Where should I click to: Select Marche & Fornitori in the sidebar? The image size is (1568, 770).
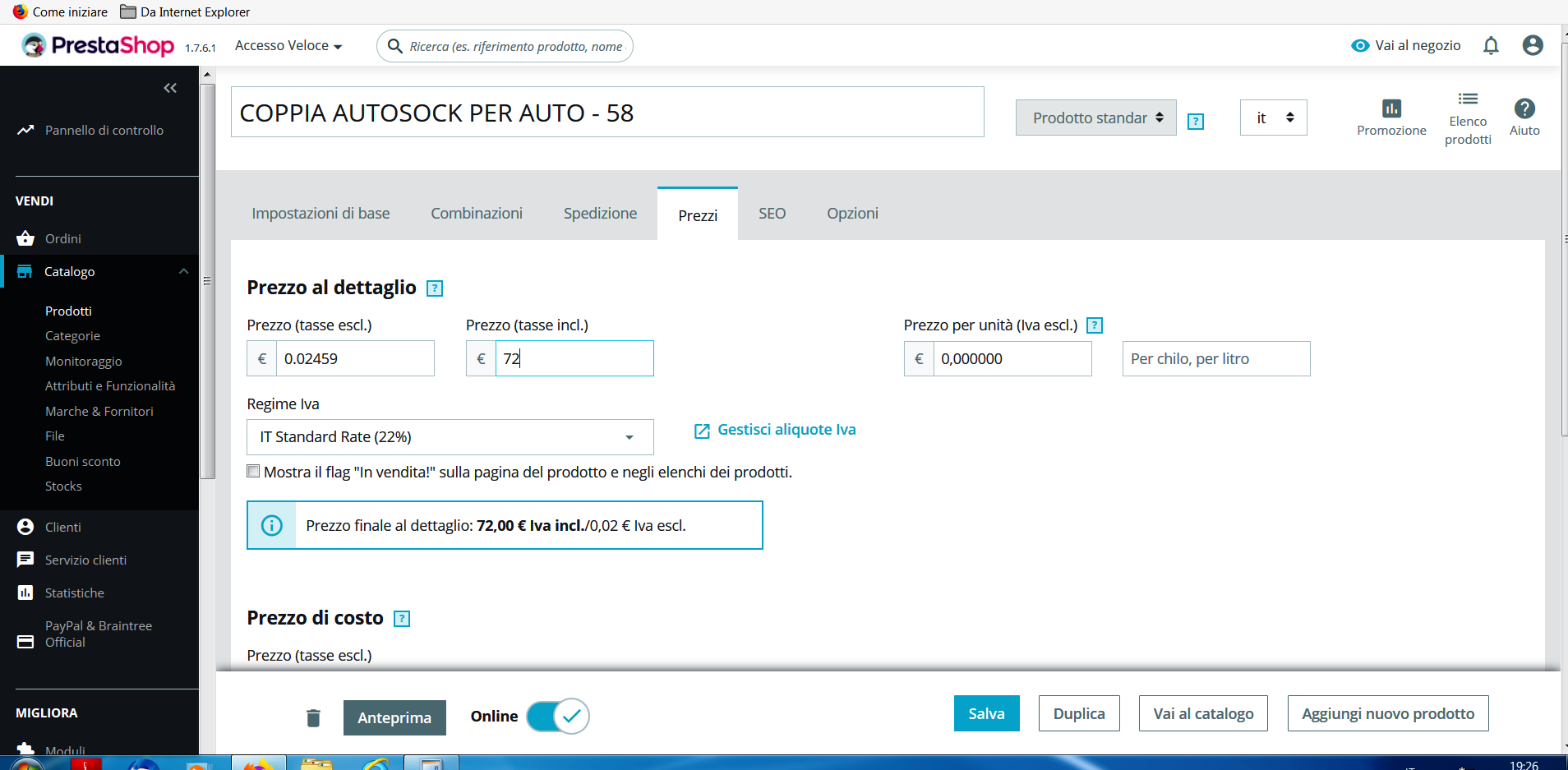pyautogui.click(x=99, y=412)
